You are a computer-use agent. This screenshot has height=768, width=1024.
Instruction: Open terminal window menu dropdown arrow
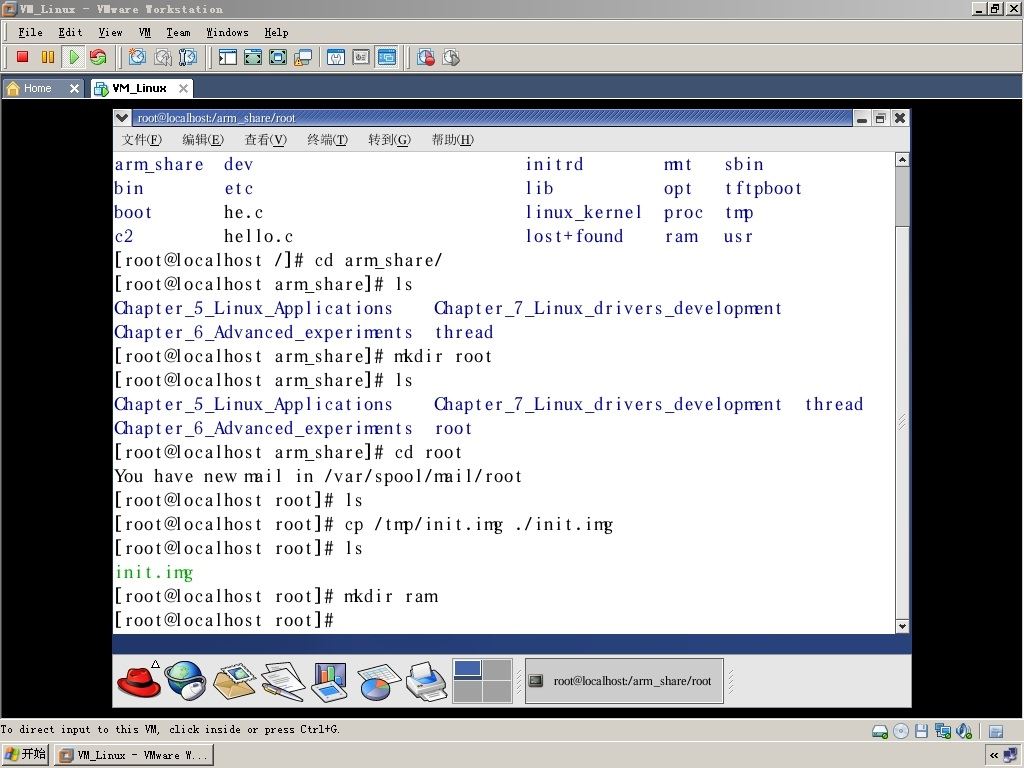point(121,118)
